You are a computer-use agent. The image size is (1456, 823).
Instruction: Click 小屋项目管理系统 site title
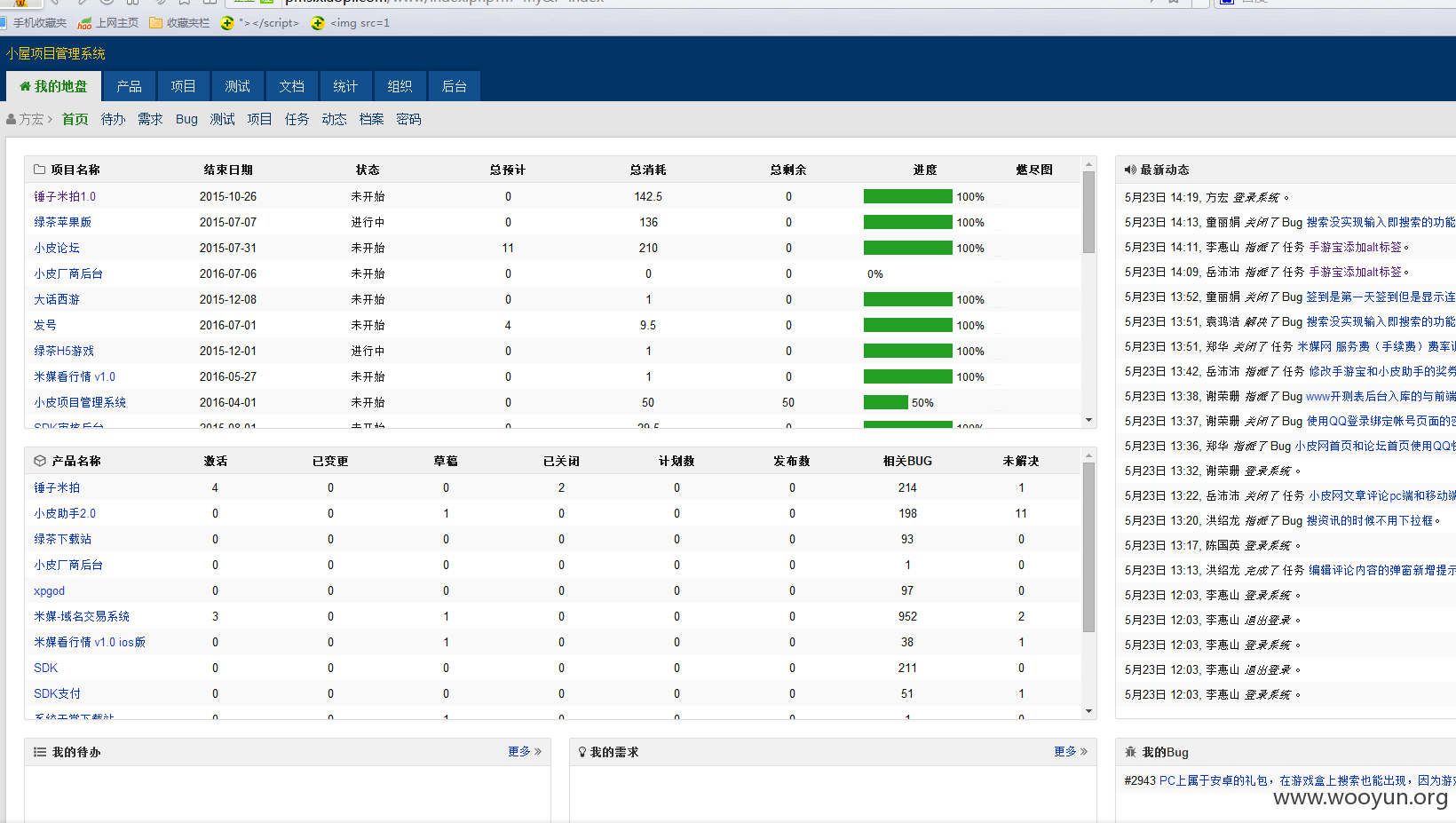click(x=56, y=53)
